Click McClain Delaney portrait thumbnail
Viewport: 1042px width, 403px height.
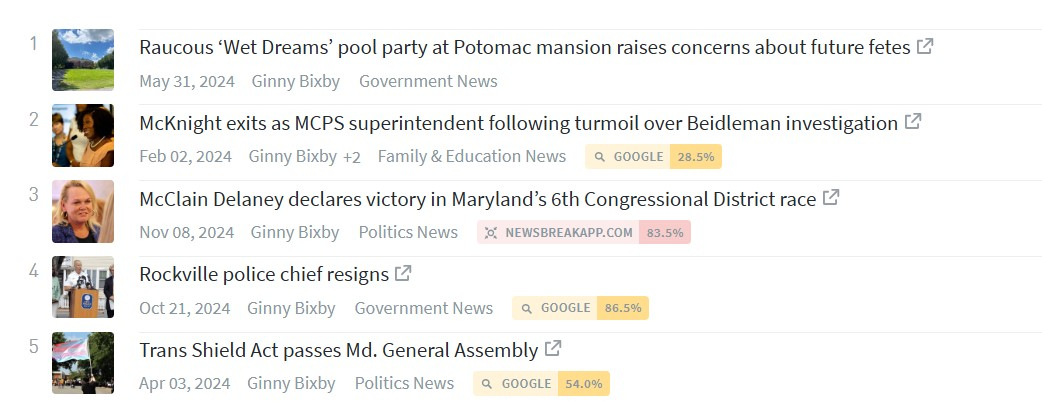point(83,211)
